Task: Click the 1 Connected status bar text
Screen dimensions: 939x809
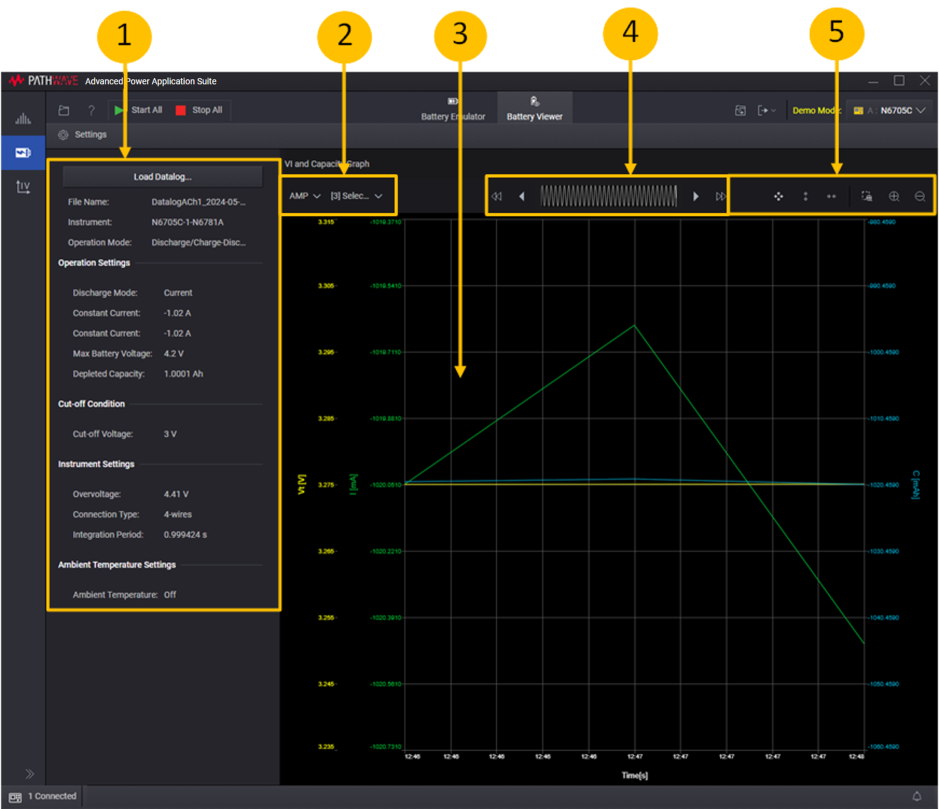Action: click(x=52, y=796)
